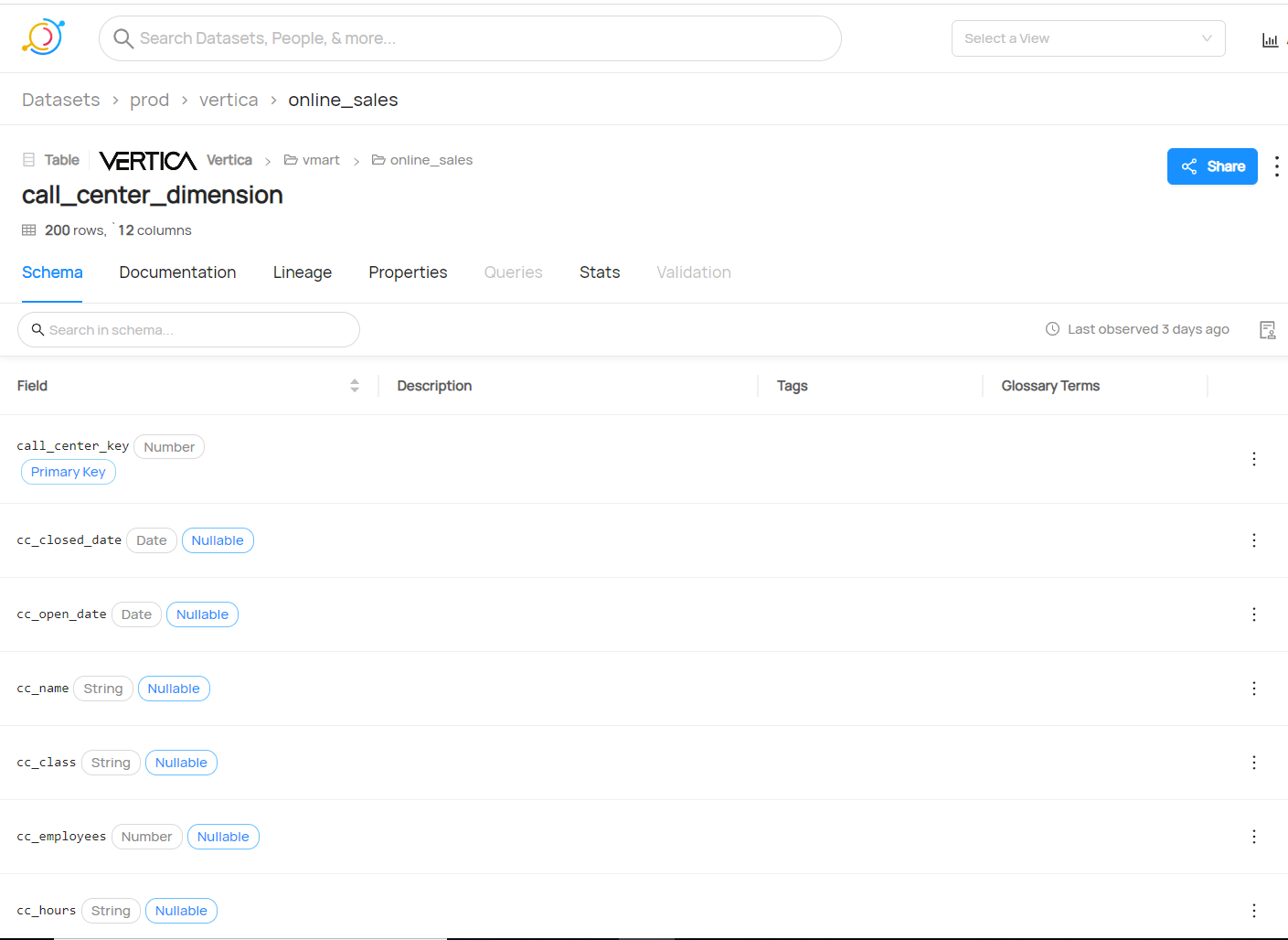Click the dataset more-options menu beside Share
1288x940 pixels.
(1276, 166)
